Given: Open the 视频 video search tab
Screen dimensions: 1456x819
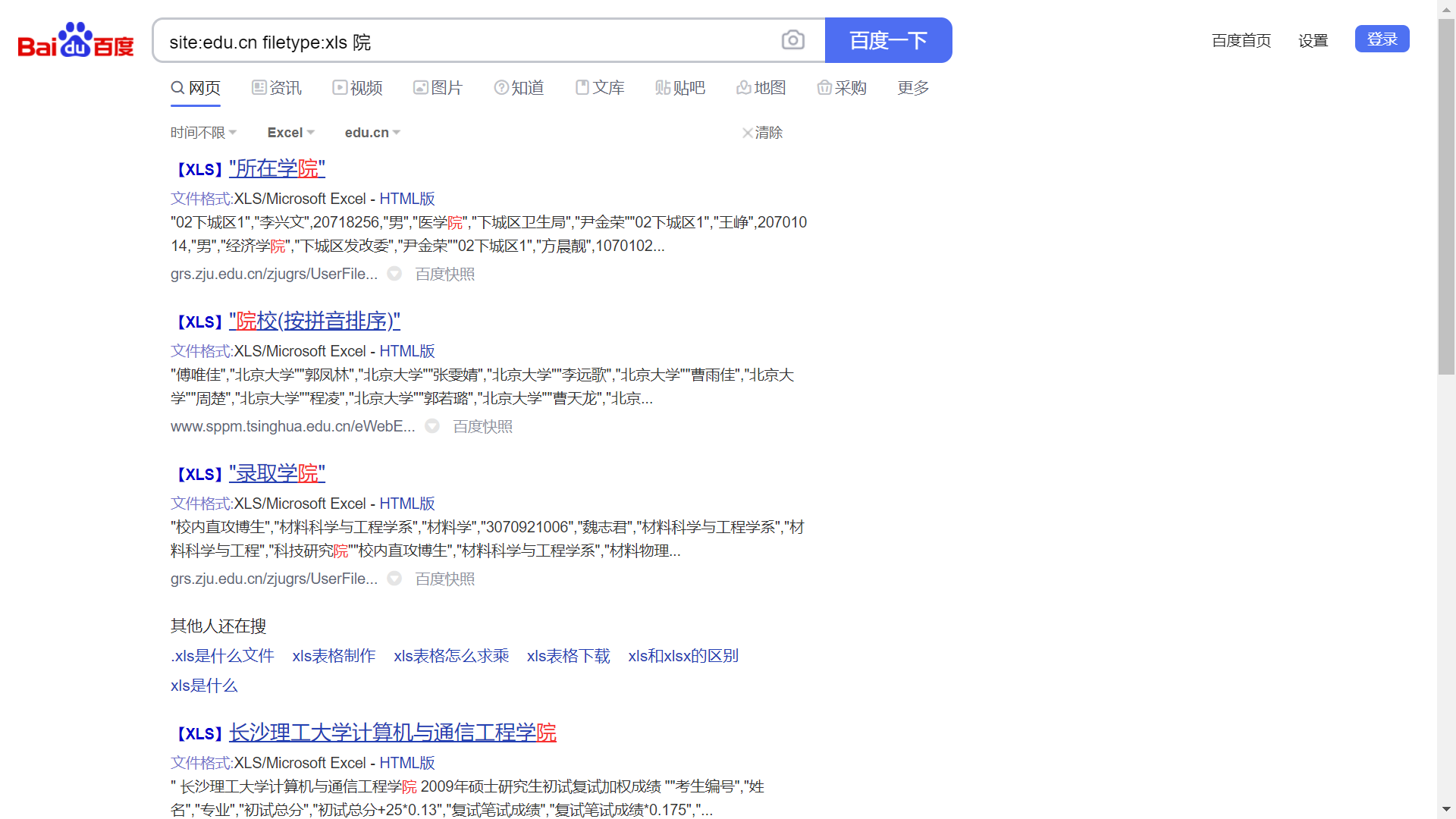Looking at the screenshot, I should coord(357,88).
